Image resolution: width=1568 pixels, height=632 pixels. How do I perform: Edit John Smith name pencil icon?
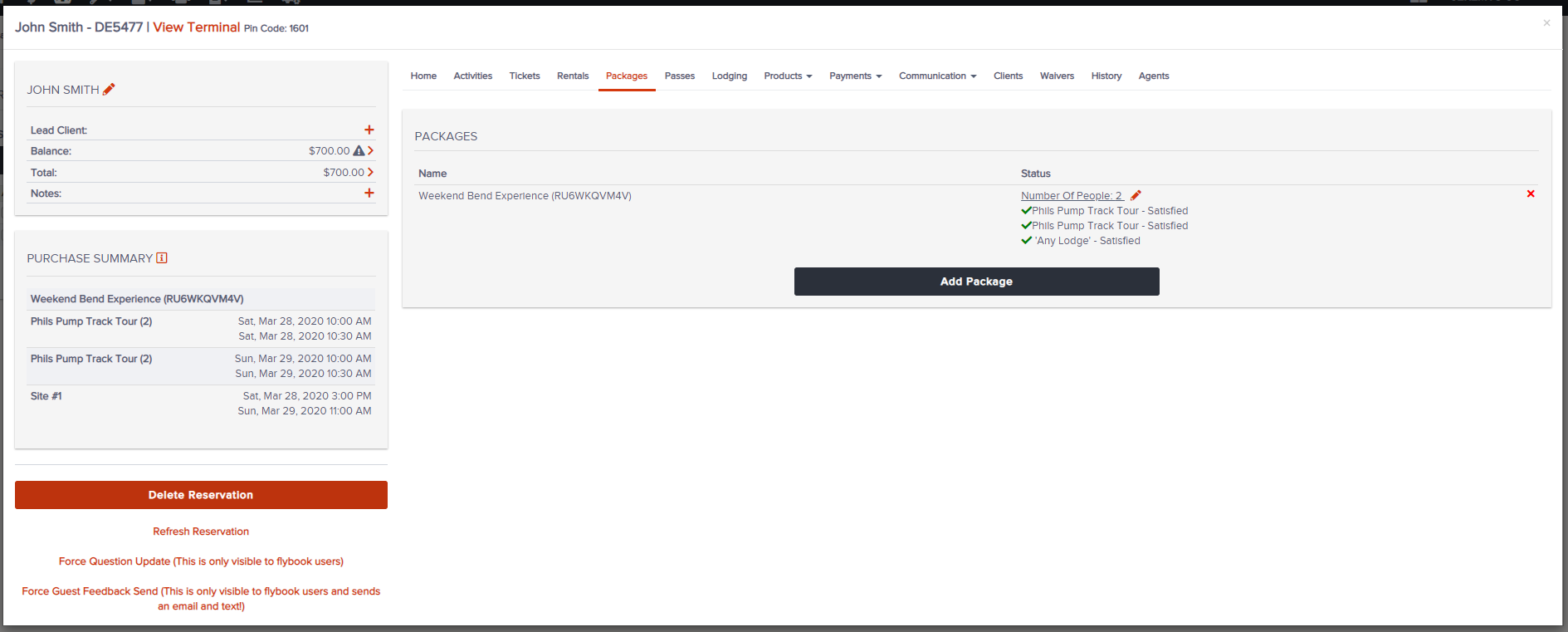pyautogui.click(x=109, y=89)
